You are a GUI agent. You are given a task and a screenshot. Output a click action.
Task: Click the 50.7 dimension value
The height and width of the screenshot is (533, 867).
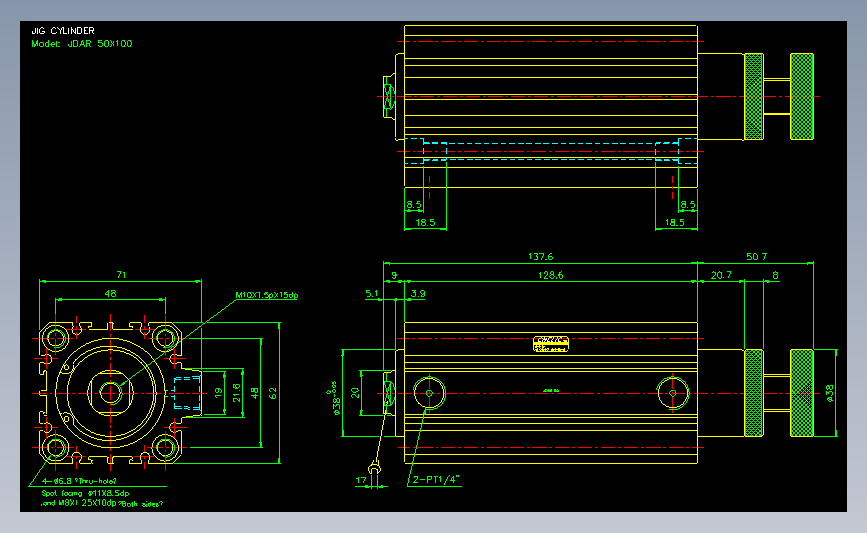coord(756,257)
